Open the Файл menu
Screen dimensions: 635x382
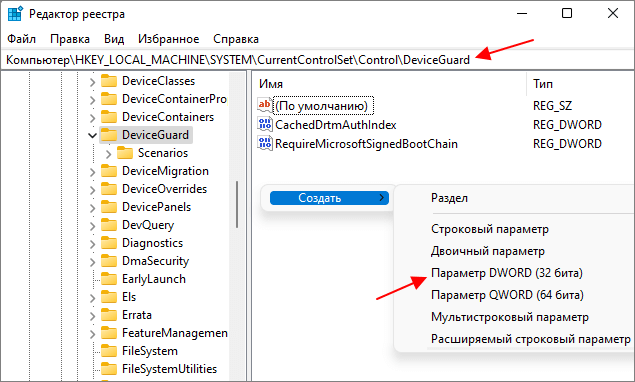(21, 39)
